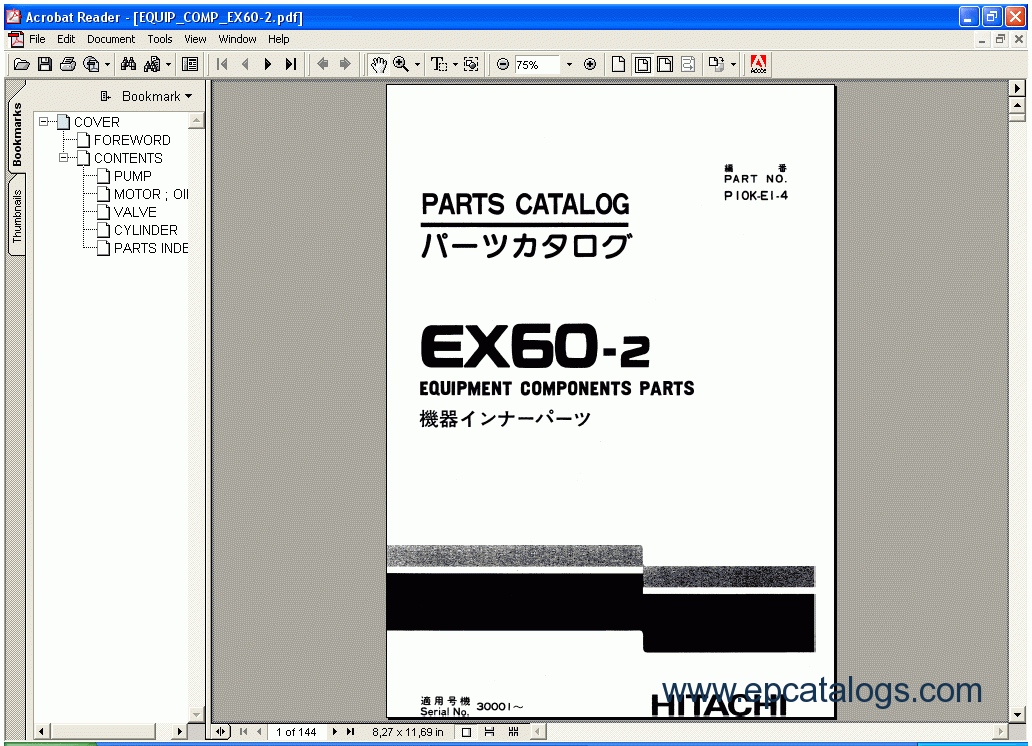This screenshot has width=1032, height=746.
Task: Open the Help menu
Action: [x=278, y=40]
